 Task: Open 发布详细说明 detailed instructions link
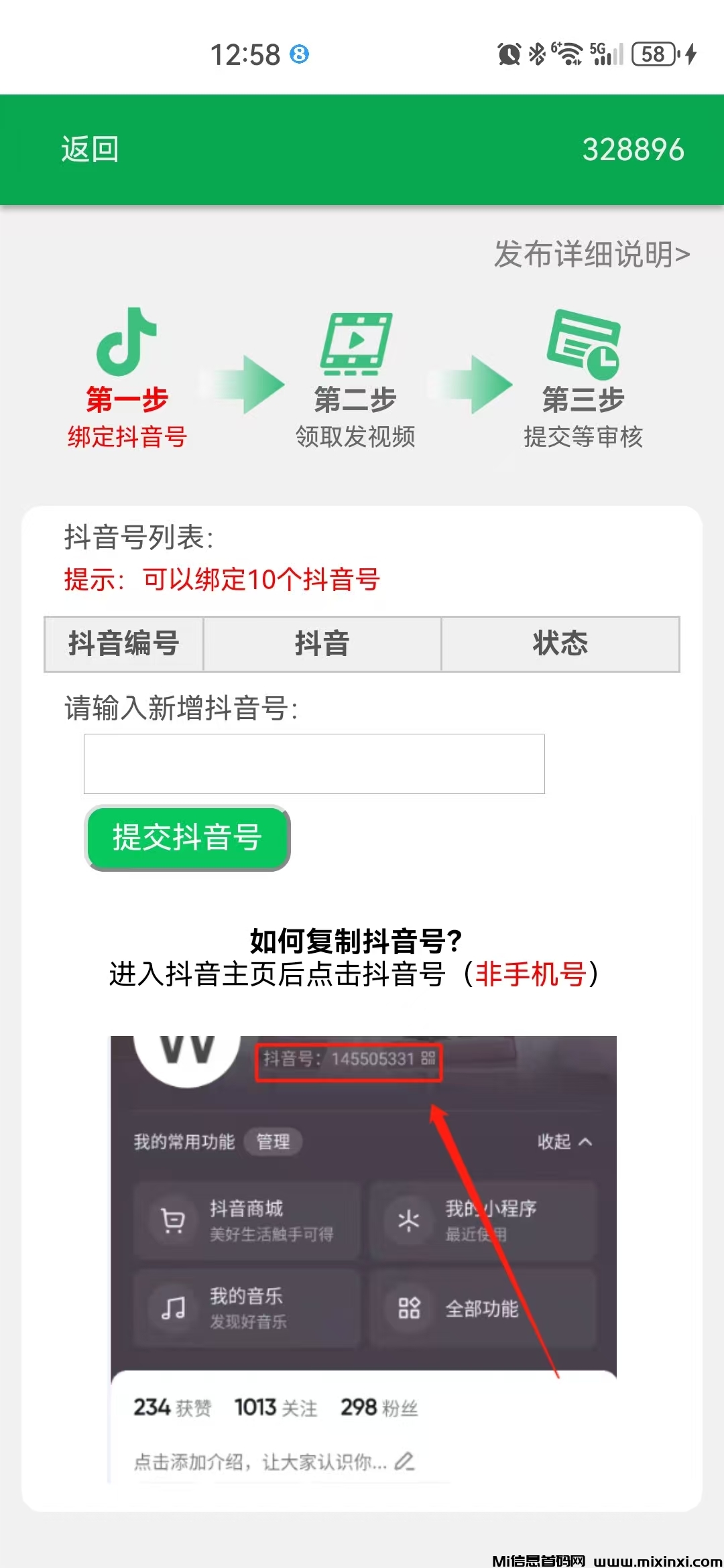tap(592, 255)
